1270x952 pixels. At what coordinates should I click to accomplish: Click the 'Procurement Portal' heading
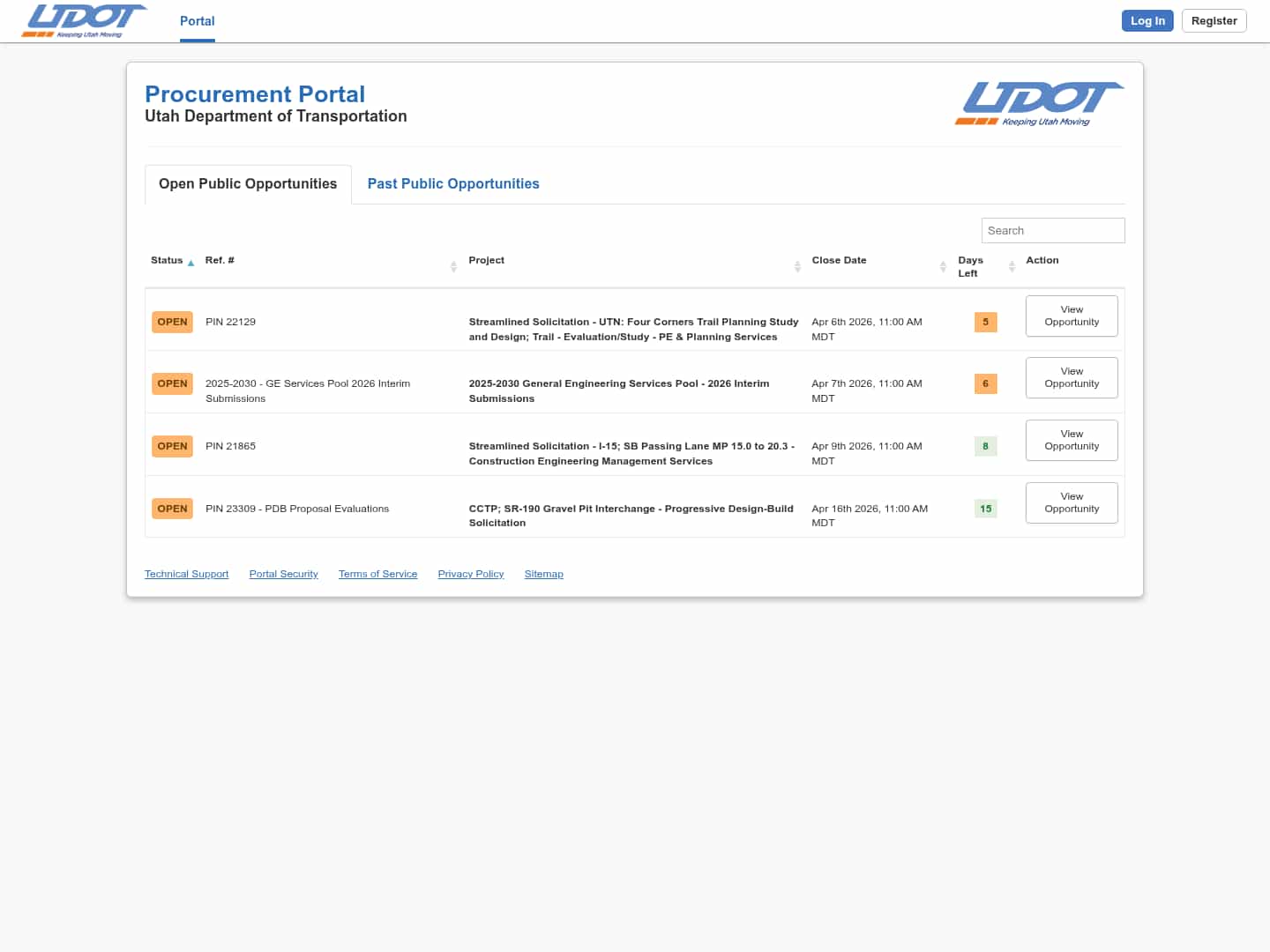coord(255,94)
